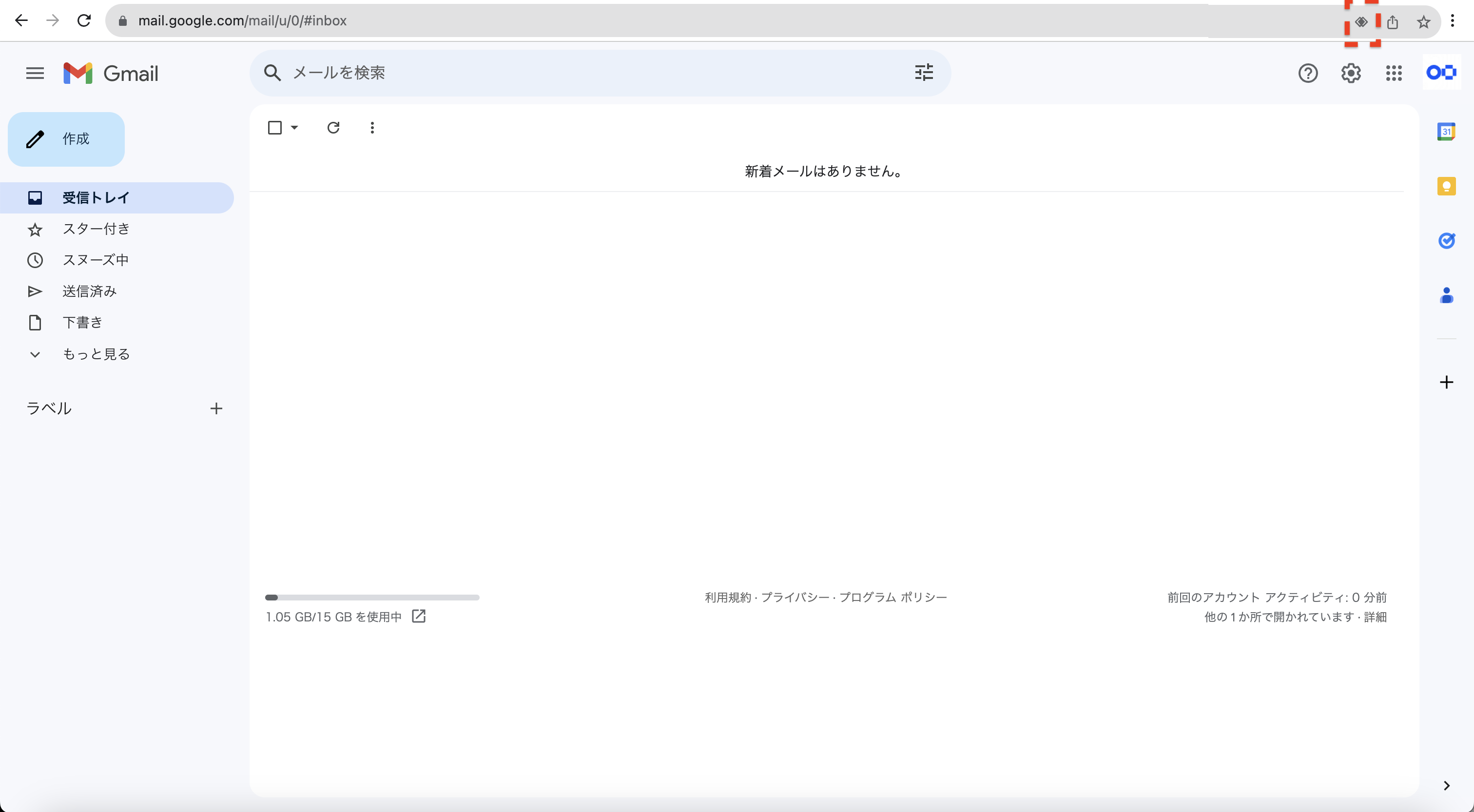Open Google Keep from the side panel

(x=1446, y=186)
